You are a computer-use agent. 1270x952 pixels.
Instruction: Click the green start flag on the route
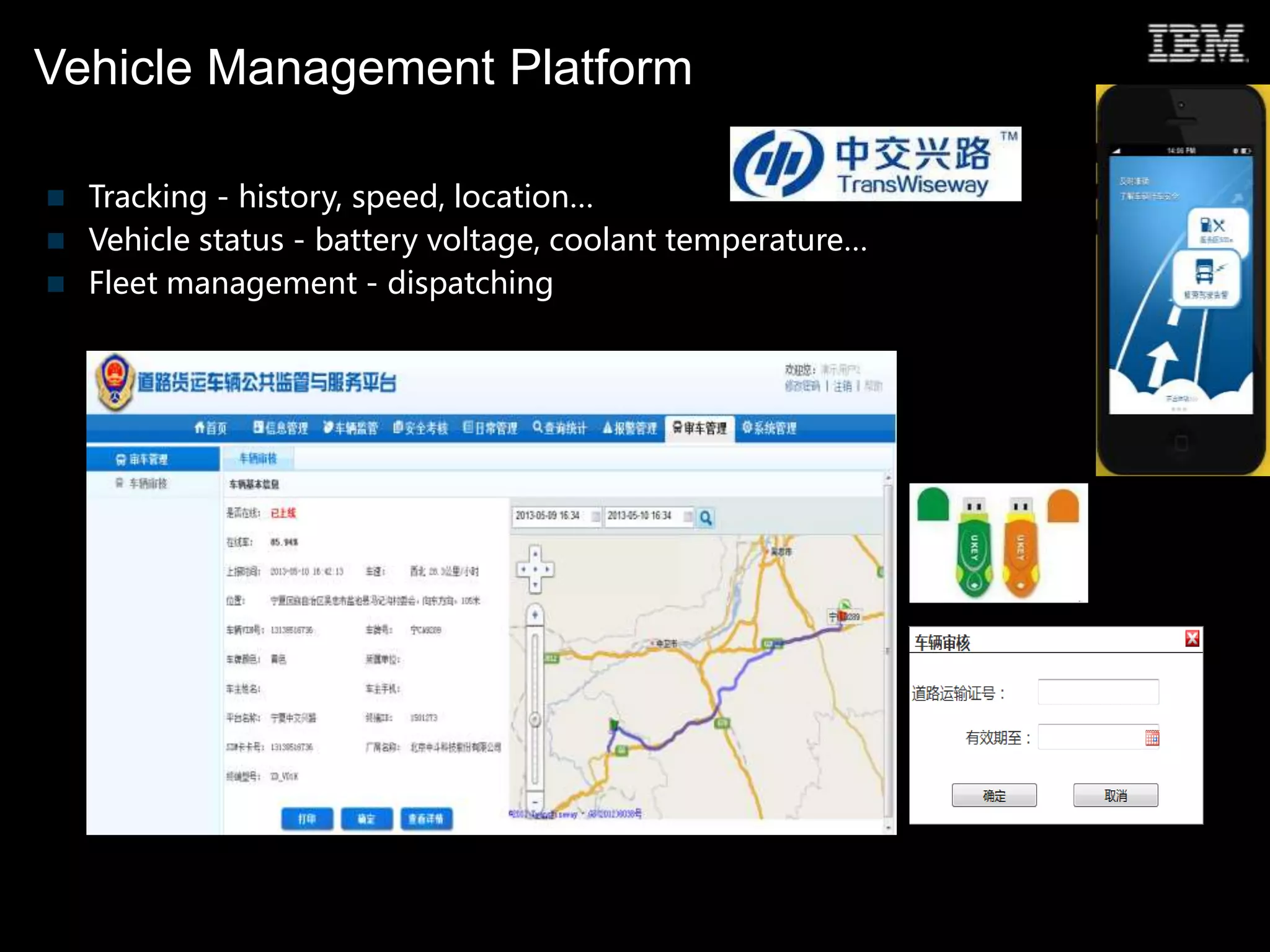pyautogui.click(x=614, y=723)
